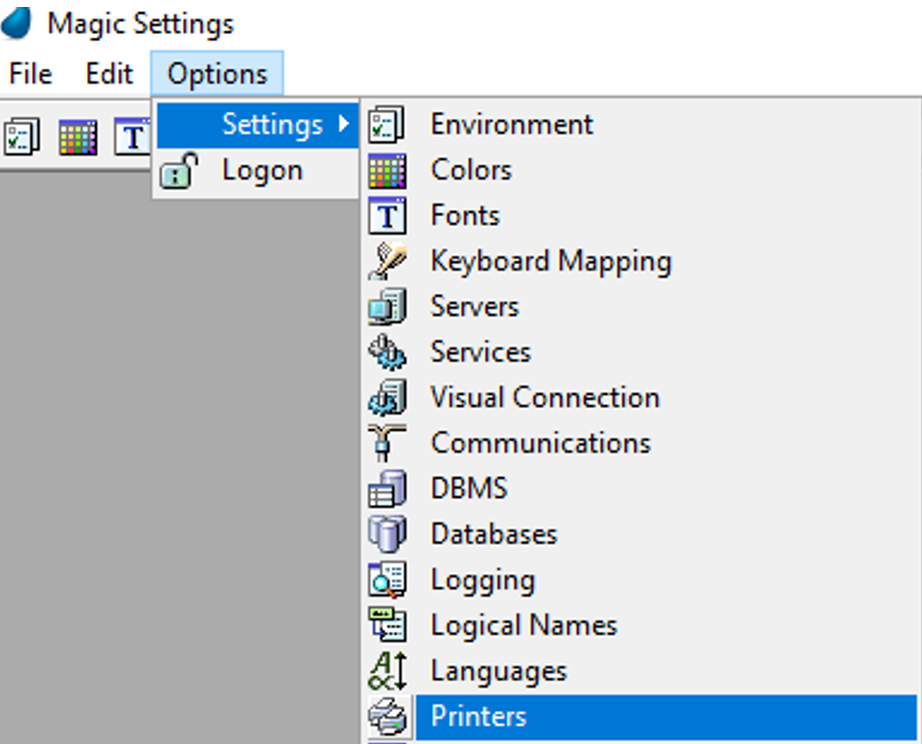
Task: Click the Logon padlock icon
Action: (x=180, y=171)
